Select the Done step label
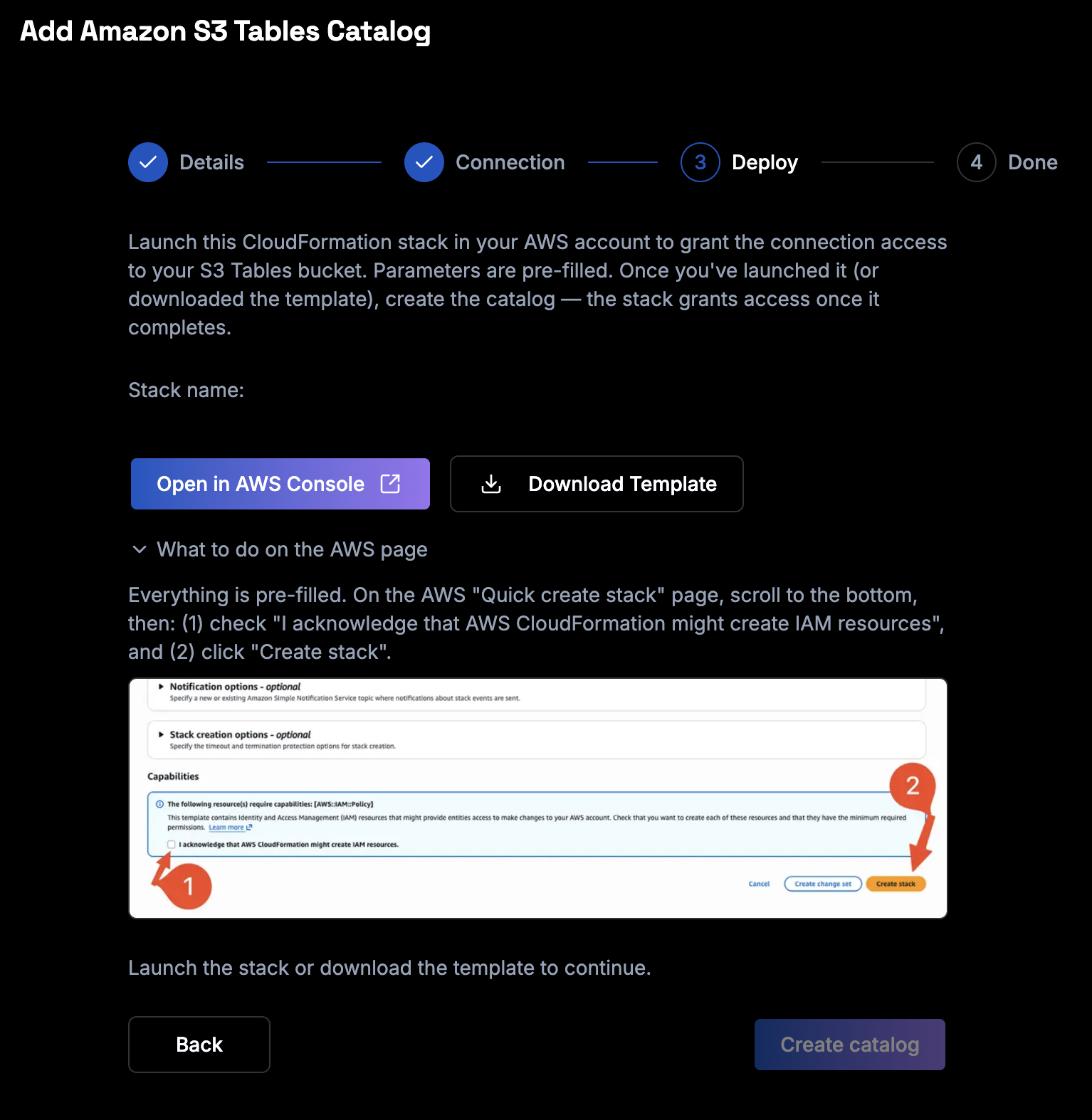Screen dimensions: 1092x1120 [x=1033, y=162]
